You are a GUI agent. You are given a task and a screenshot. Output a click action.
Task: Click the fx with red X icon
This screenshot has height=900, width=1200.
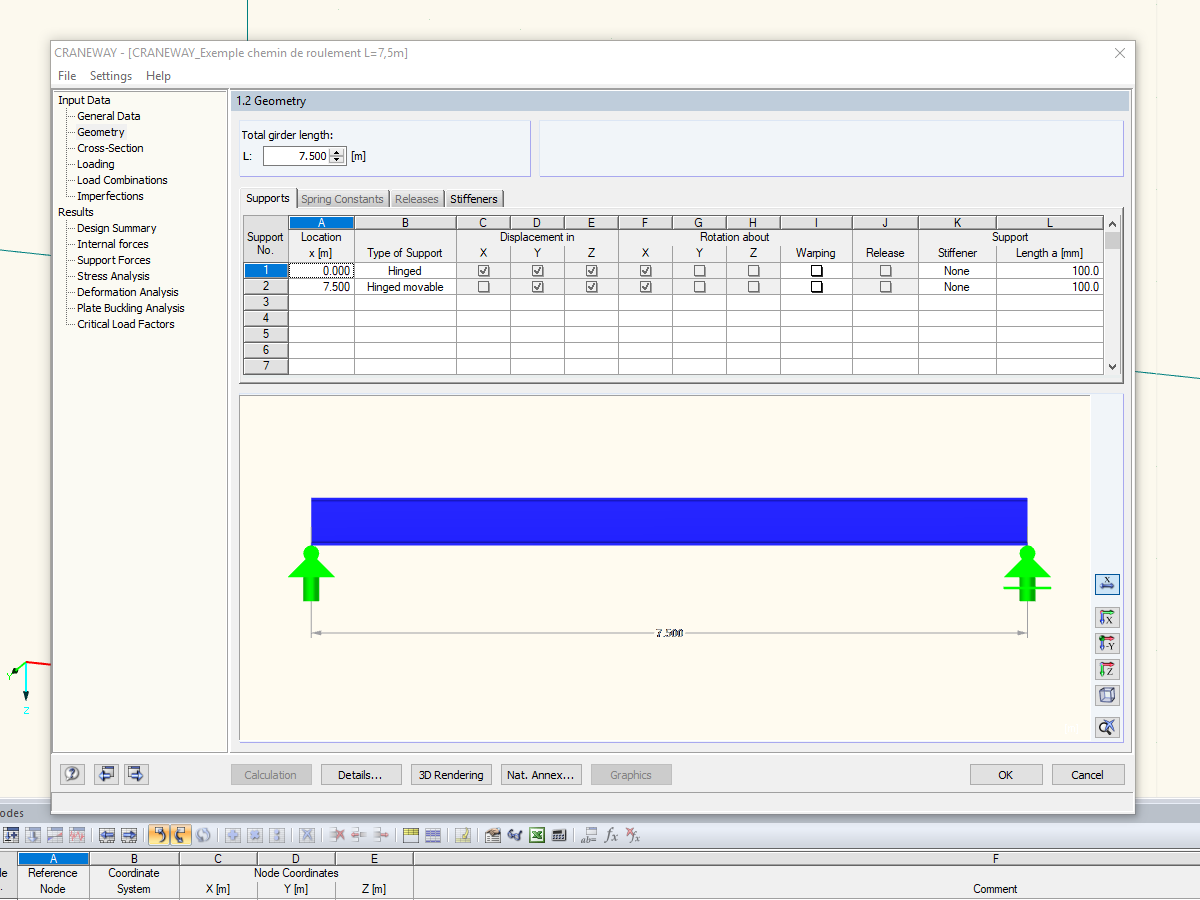click(x=633, y=835)
